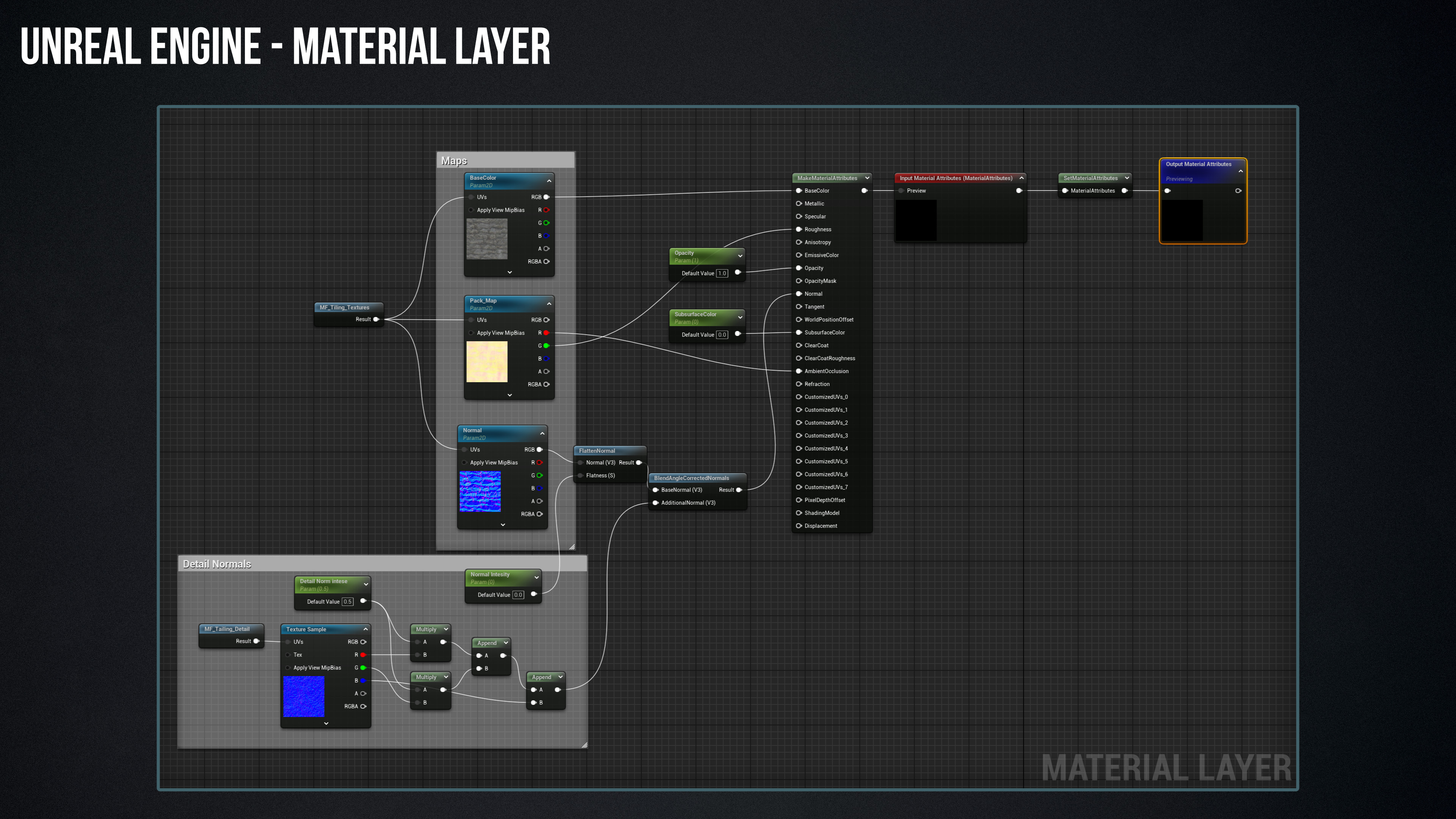Screen dimensions: 1456x819
Task: Click Texture Sample G output pin
Action: tap(363, 668)
